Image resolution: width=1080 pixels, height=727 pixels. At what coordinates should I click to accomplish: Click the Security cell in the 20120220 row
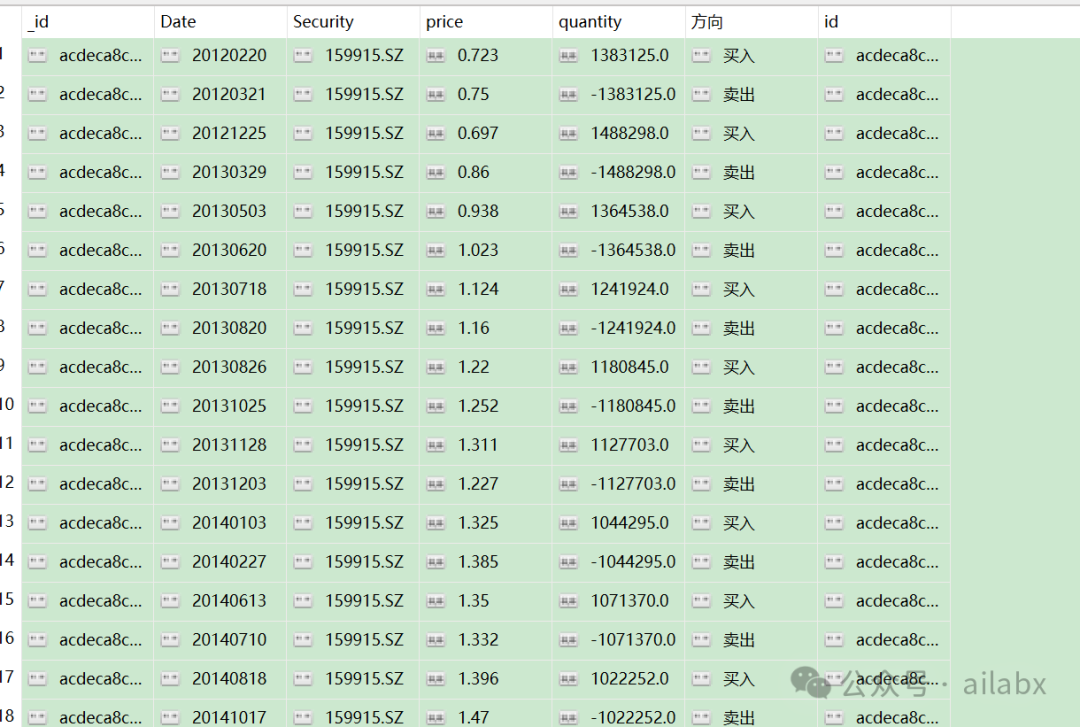pos(364,55)
